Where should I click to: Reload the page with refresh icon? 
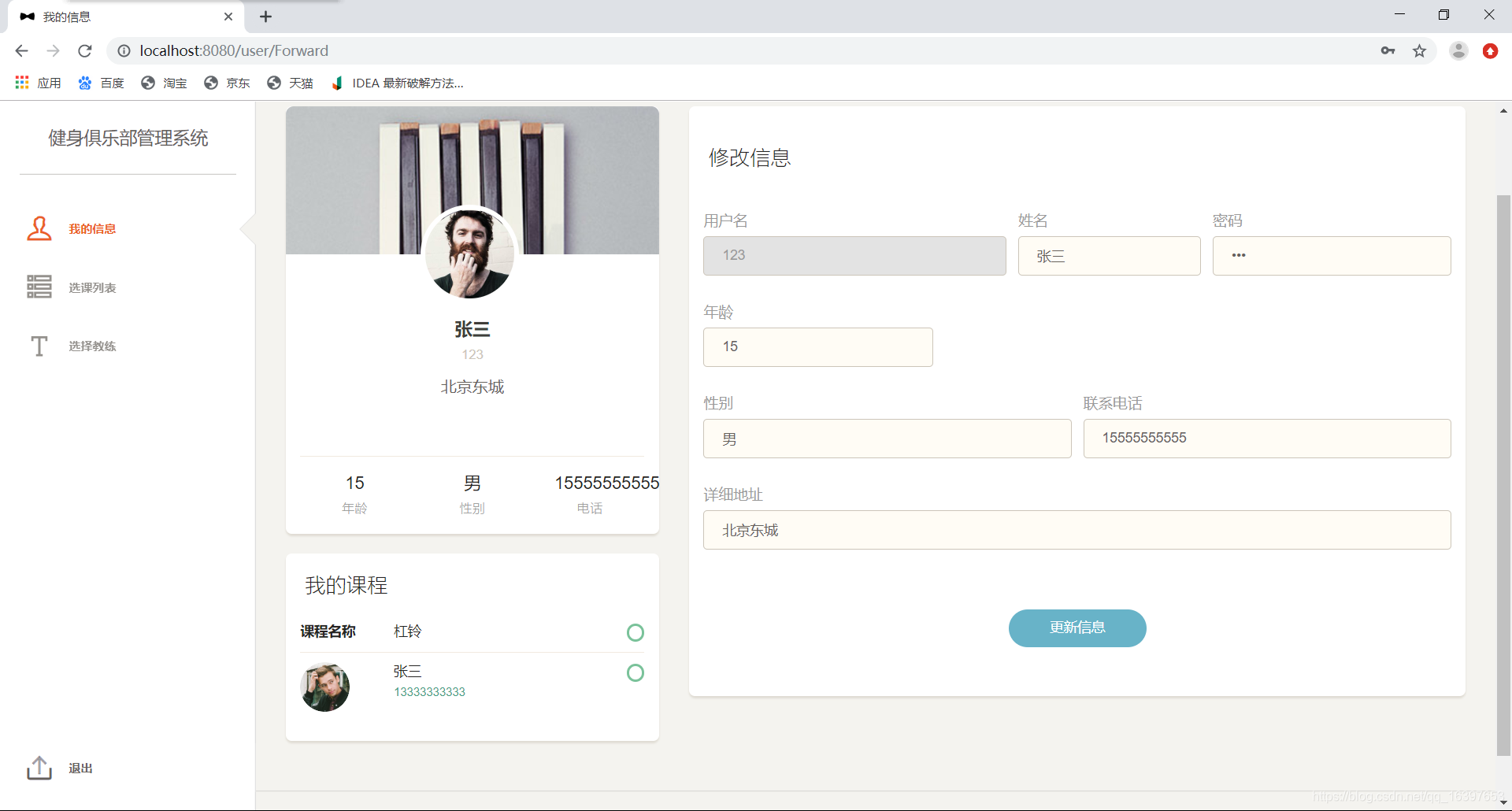[85, 50]
